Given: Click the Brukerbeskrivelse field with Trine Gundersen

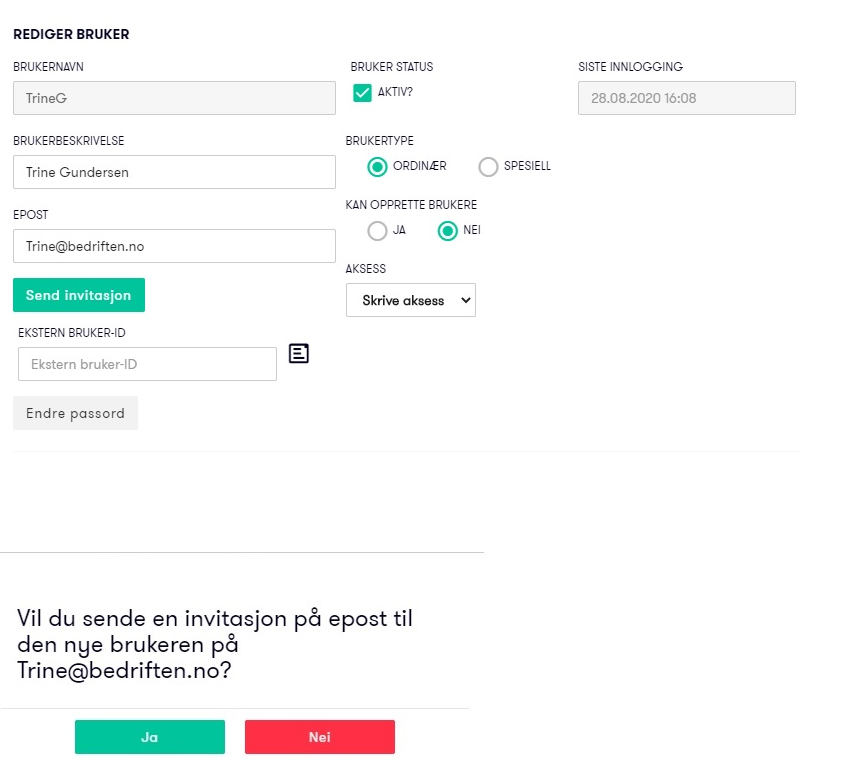Looking at the screenshot, I should (174, 172).
